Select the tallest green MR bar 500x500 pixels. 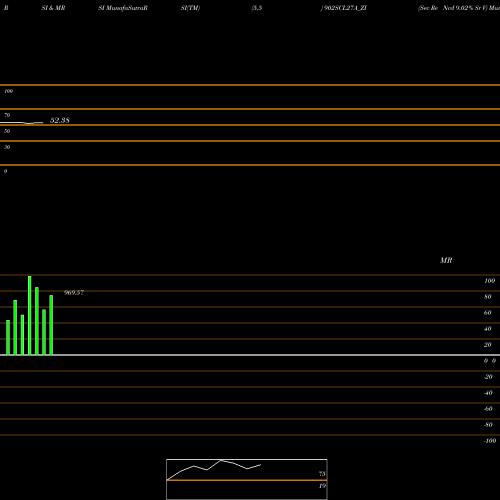click(x=30, y=315)
